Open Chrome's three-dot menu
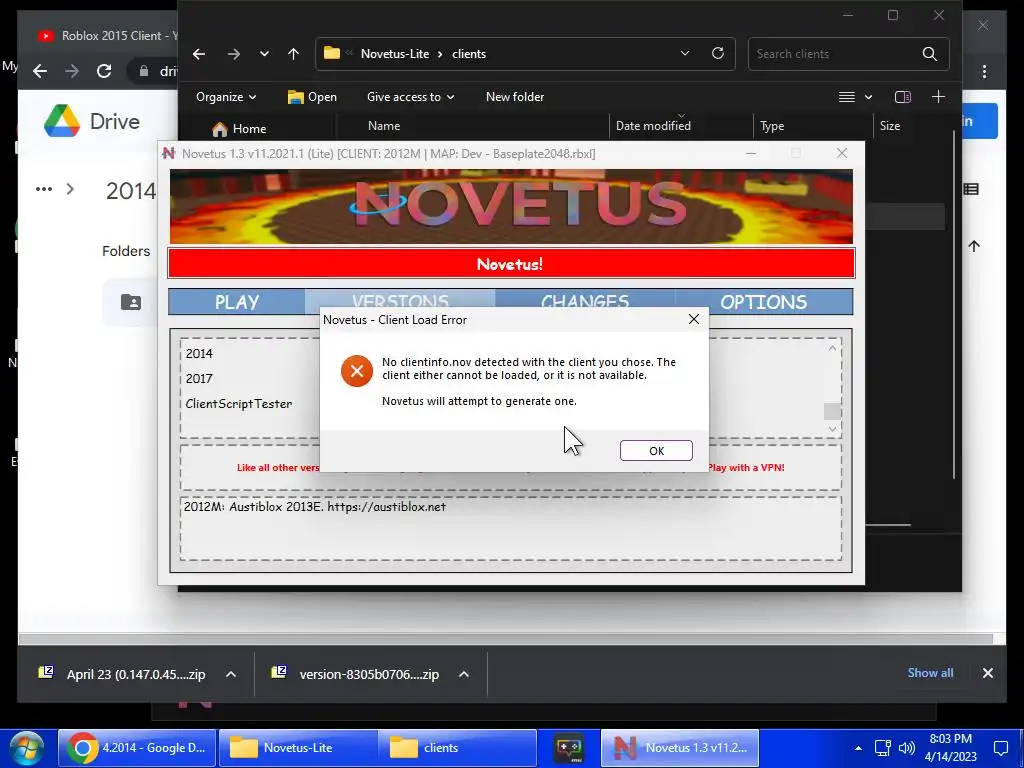Image resolution: width=1024 pixels, height=768 pixels. coord(984,71)
